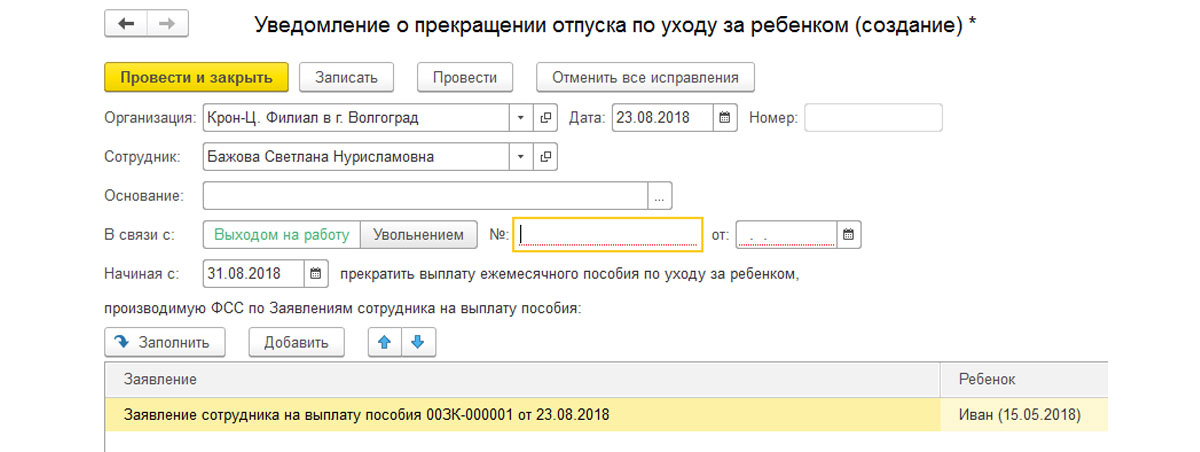Screen dimensions: 1200x452
Task: Select the 'Увольнением' option
Action: [x=418, y=235]
